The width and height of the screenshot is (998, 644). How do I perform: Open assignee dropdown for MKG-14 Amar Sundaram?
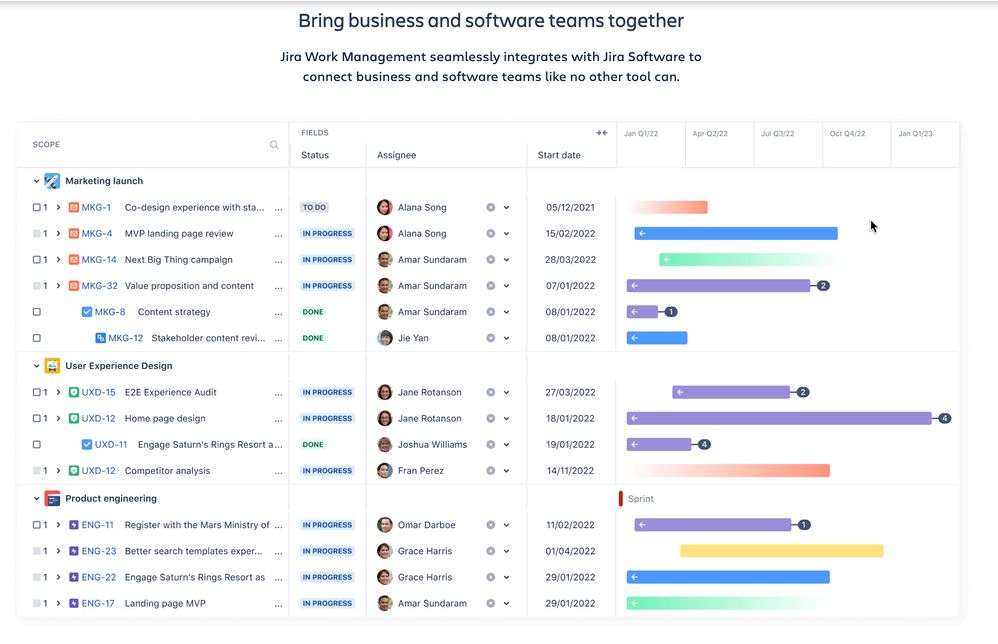pyautogui.click(x=506, y=260)
